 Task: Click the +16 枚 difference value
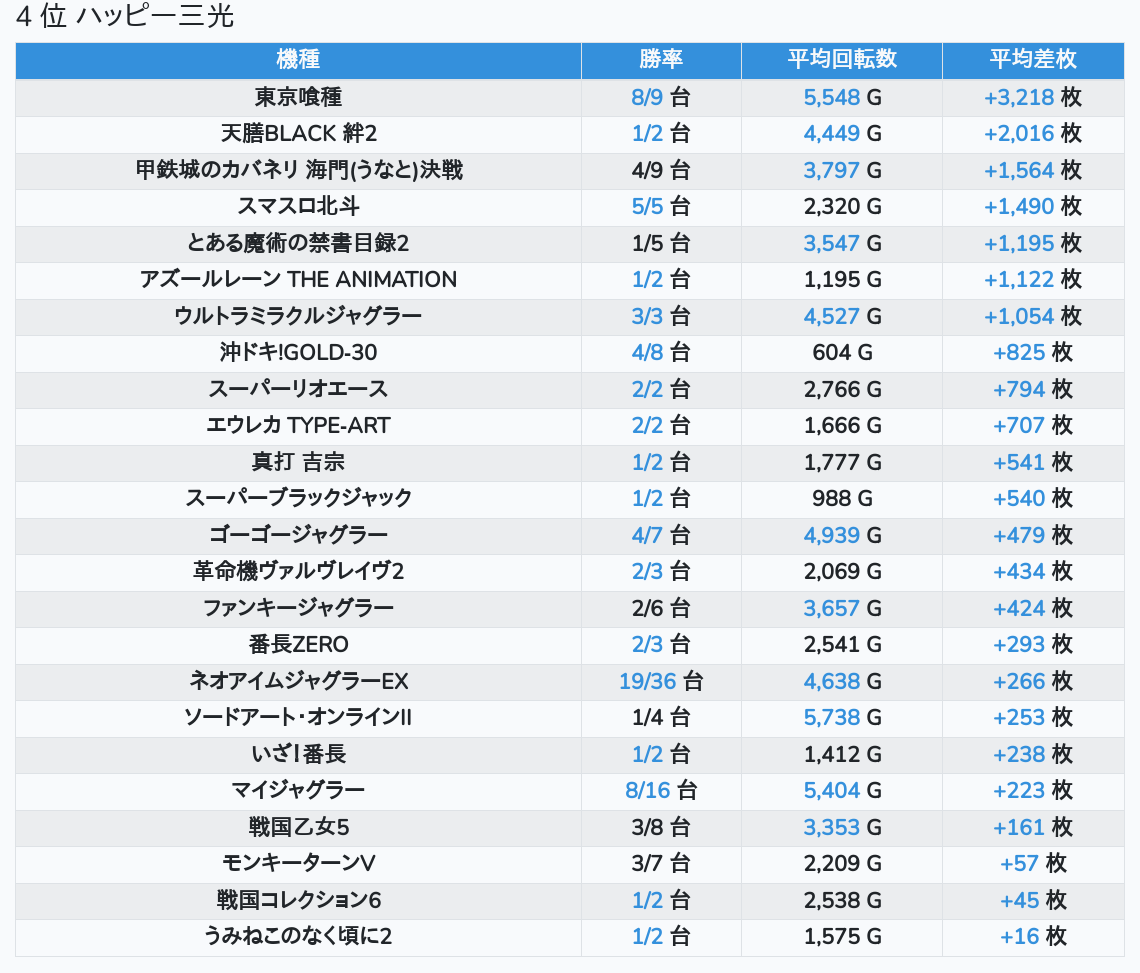pyautogui.click(x=1033, y=937)
